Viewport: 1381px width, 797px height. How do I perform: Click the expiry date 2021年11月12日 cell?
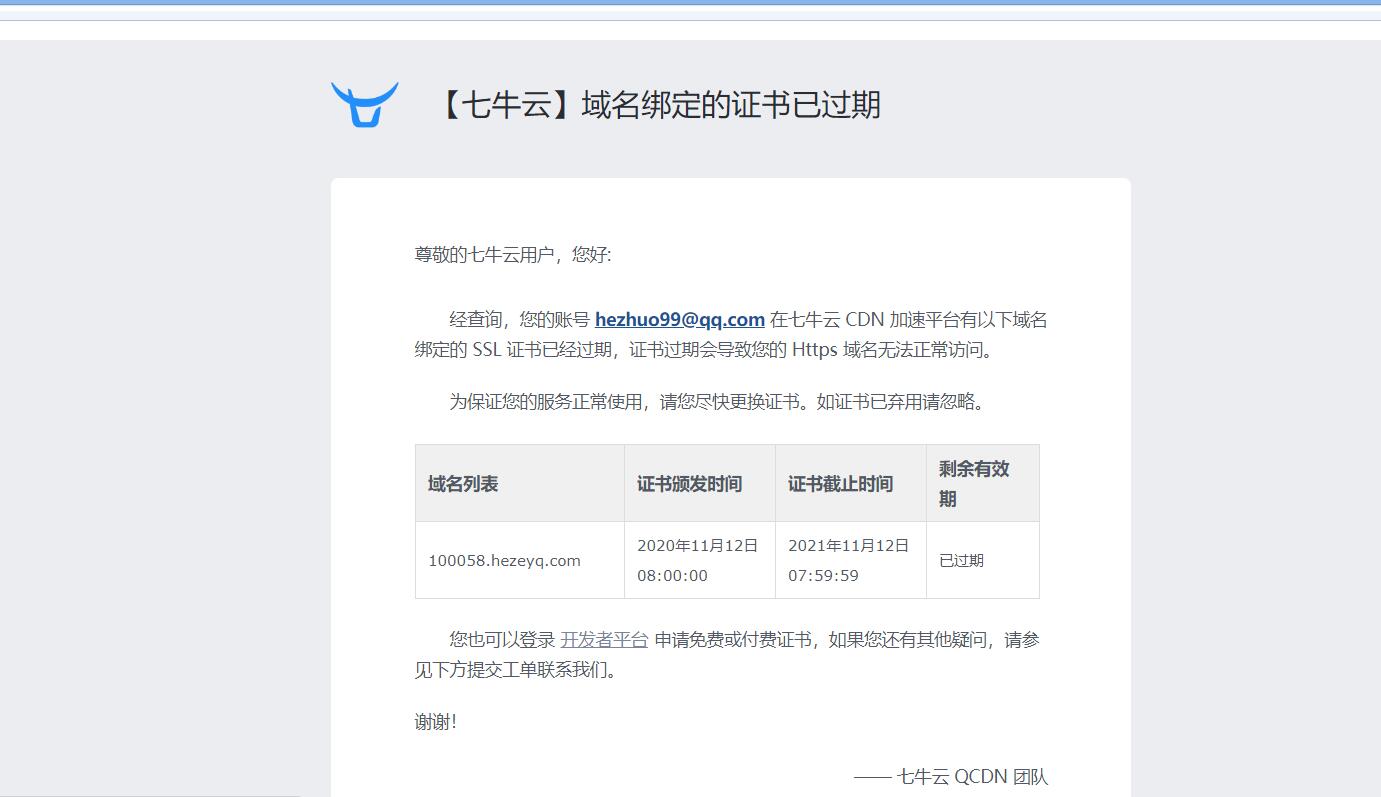click(851, 560)
